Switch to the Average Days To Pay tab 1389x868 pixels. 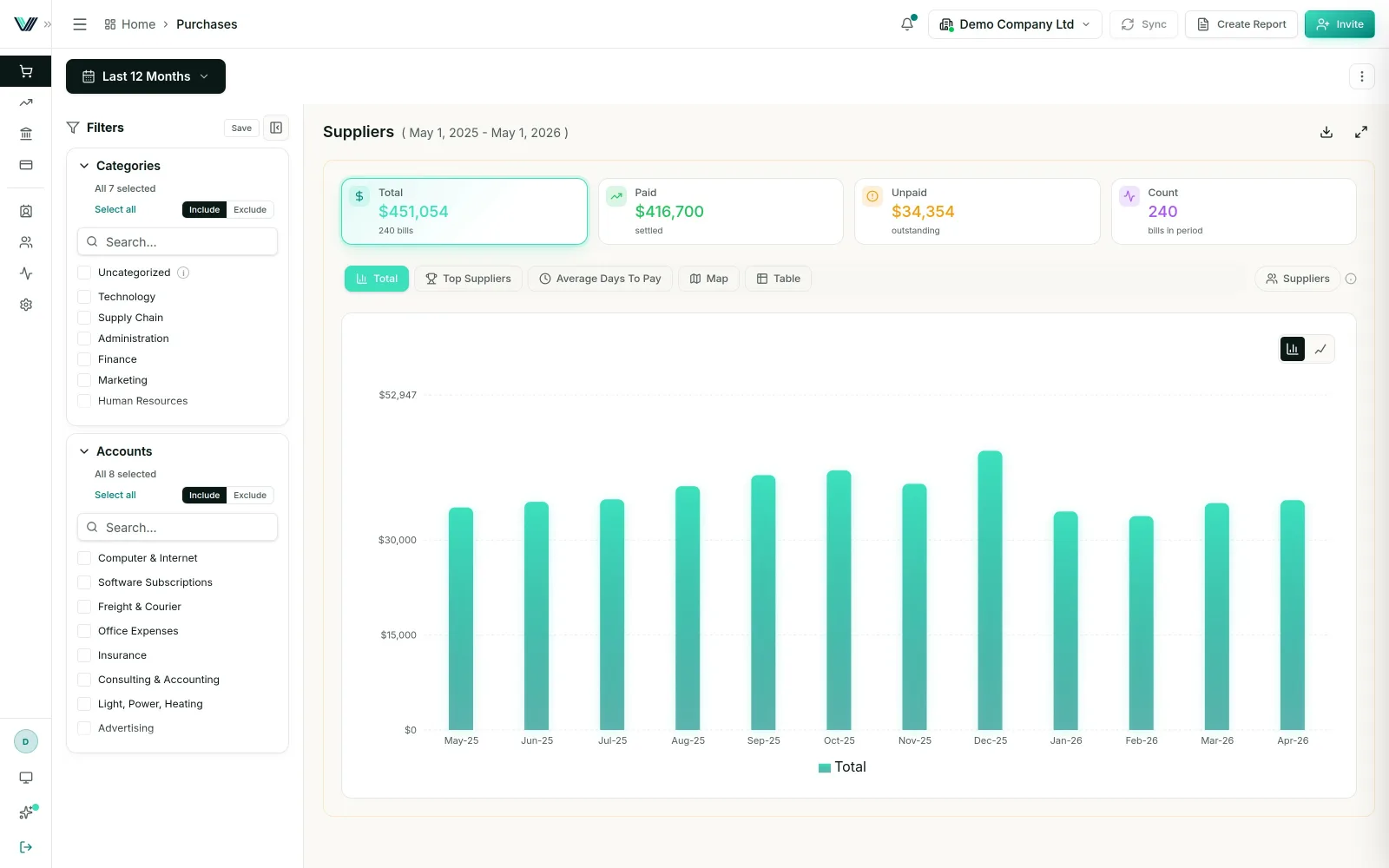(x=600, y=279)
